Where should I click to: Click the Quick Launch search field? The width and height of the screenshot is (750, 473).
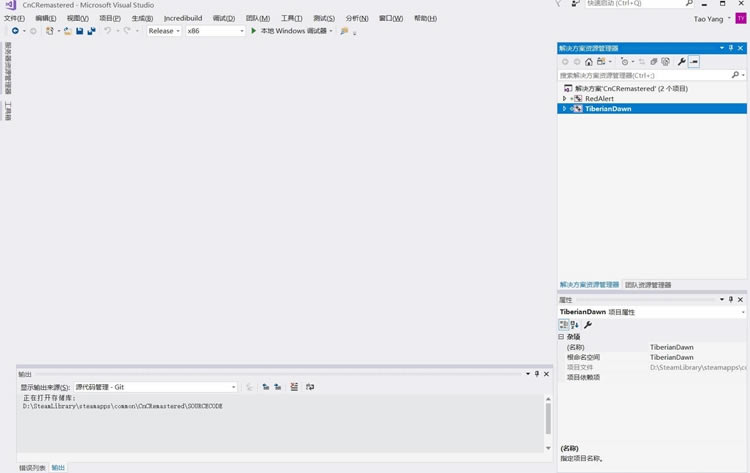[x=635, y=3]
